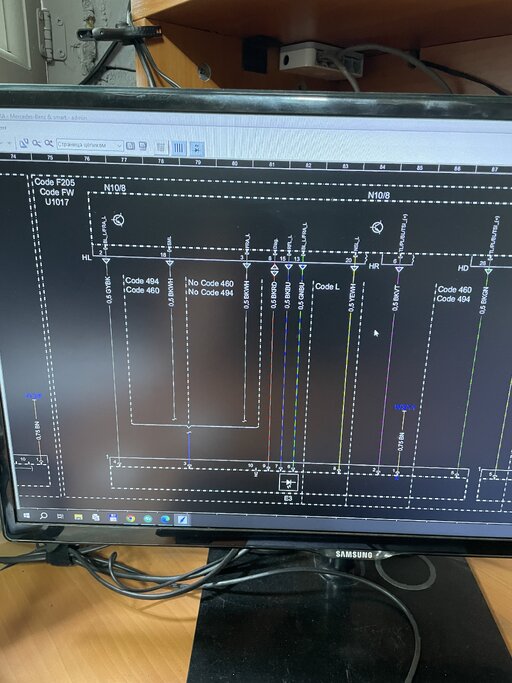Click column 80 in the ruler
512x683 pixels.
(x=235, y=163)
